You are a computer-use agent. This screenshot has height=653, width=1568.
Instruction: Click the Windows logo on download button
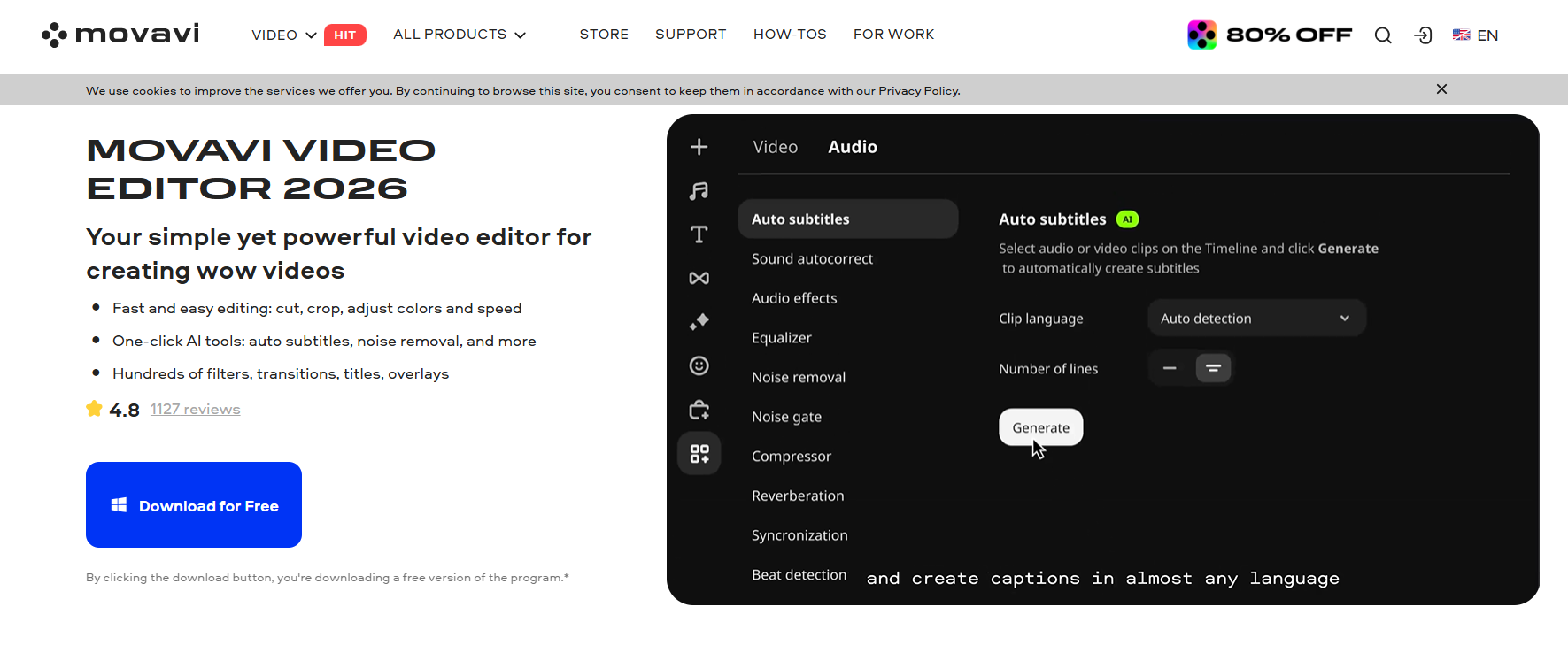point(119,505)
